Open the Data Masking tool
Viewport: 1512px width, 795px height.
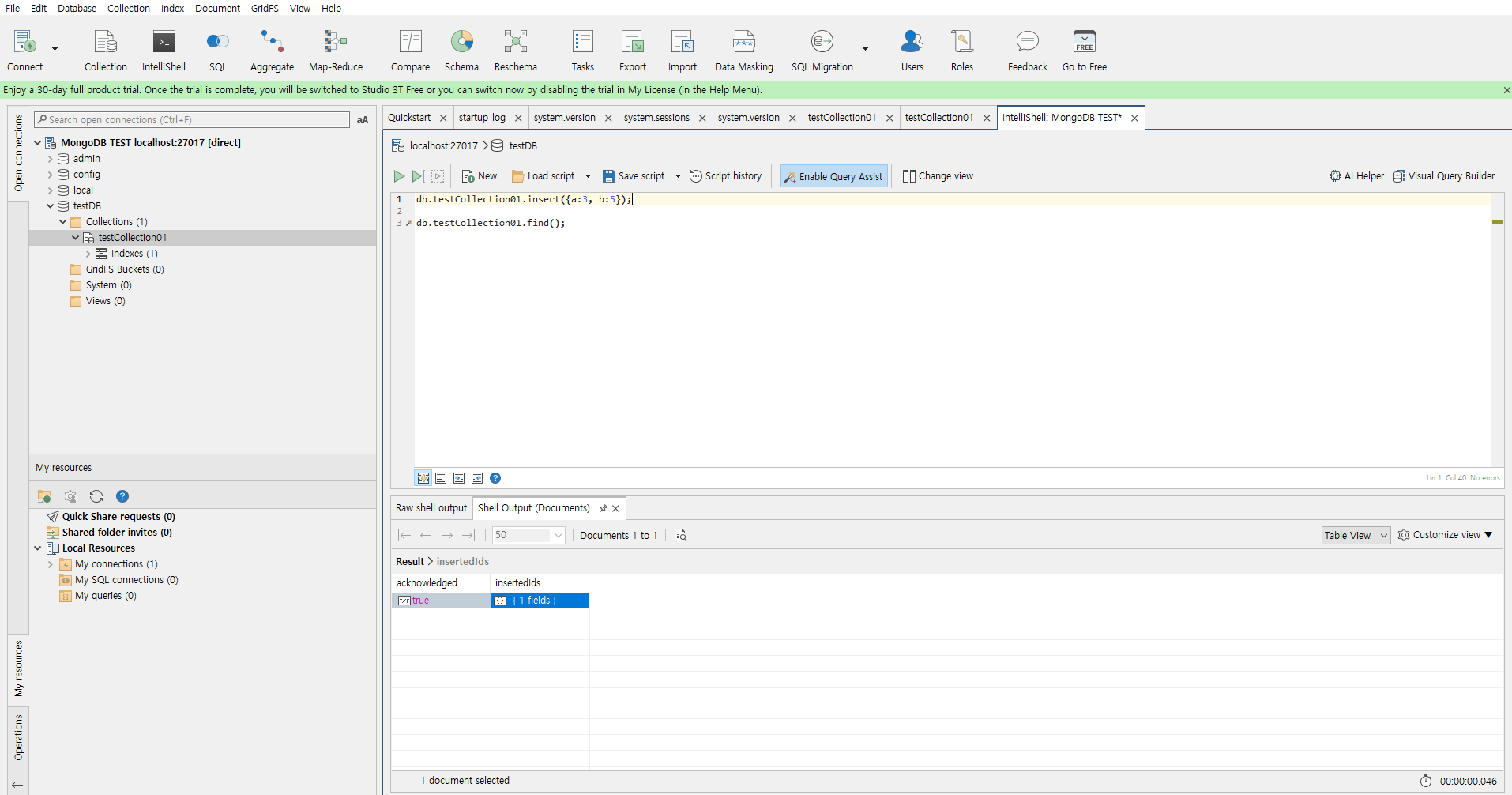click(x=744, y=50)
